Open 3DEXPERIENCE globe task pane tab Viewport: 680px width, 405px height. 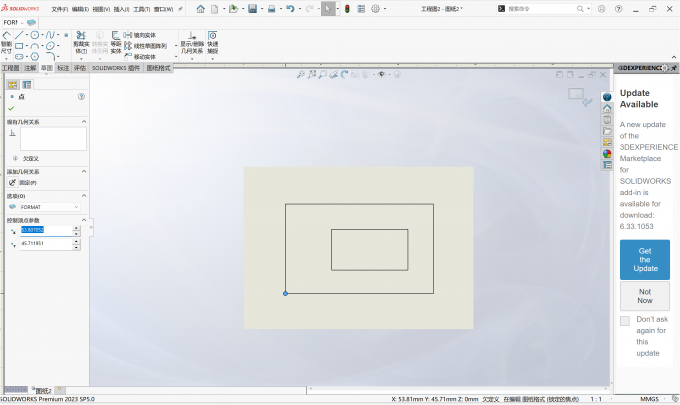607,97
